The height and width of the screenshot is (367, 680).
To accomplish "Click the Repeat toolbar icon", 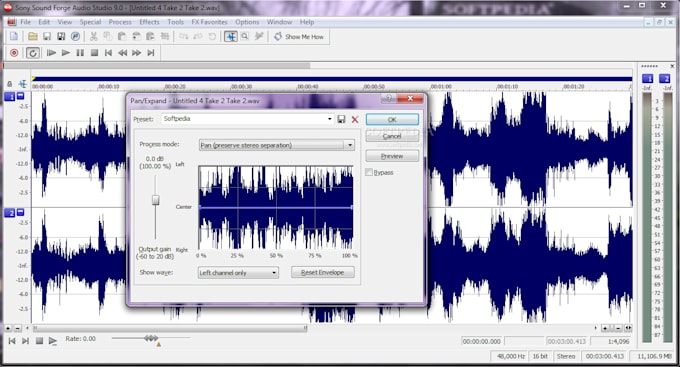I will [x=212, y=37].
